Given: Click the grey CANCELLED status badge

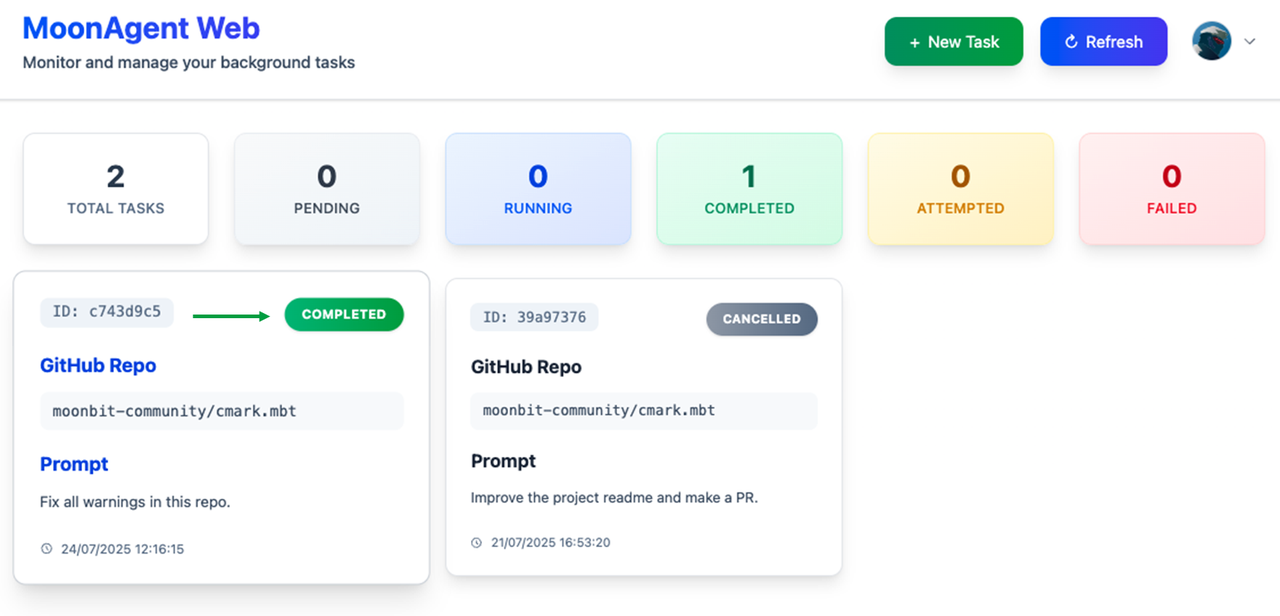Looking at the screenshot, I should pos(762,319).
